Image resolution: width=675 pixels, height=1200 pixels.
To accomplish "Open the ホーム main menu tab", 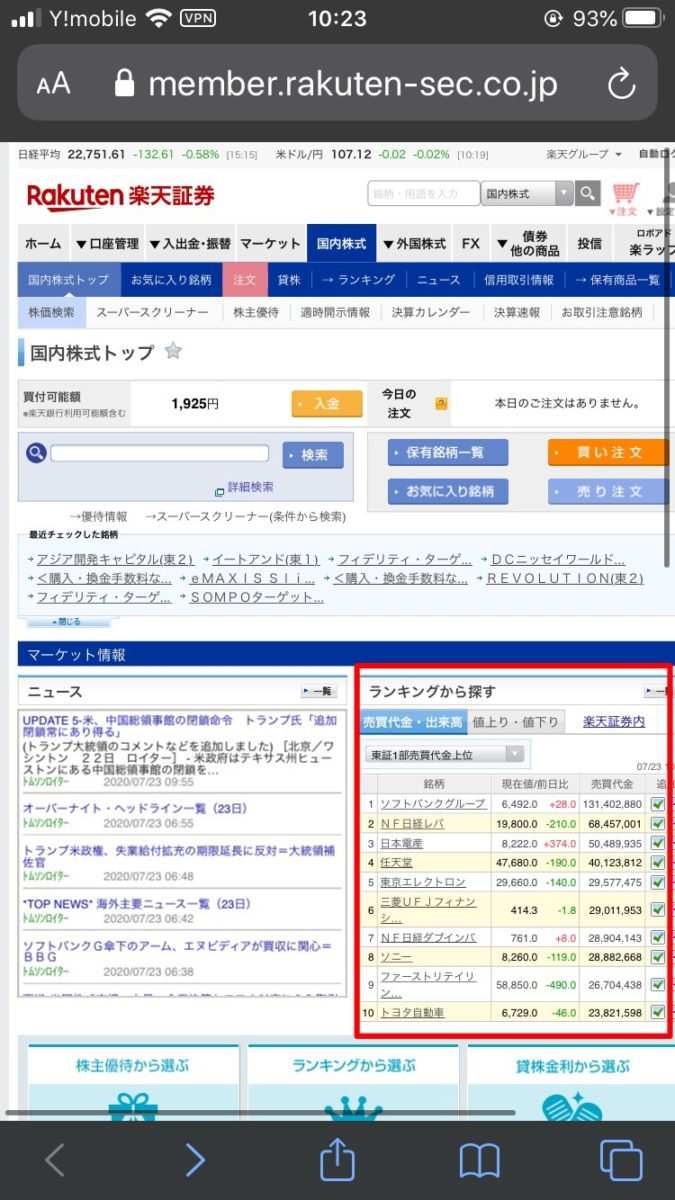I will (x=43, y=243).
